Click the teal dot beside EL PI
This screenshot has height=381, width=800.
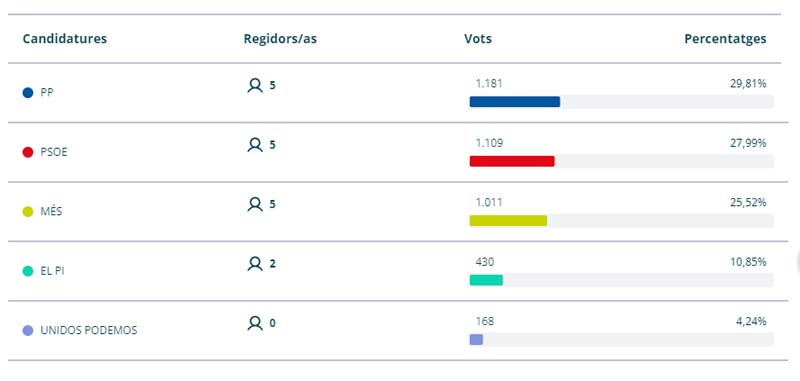[x=28, y=271]
